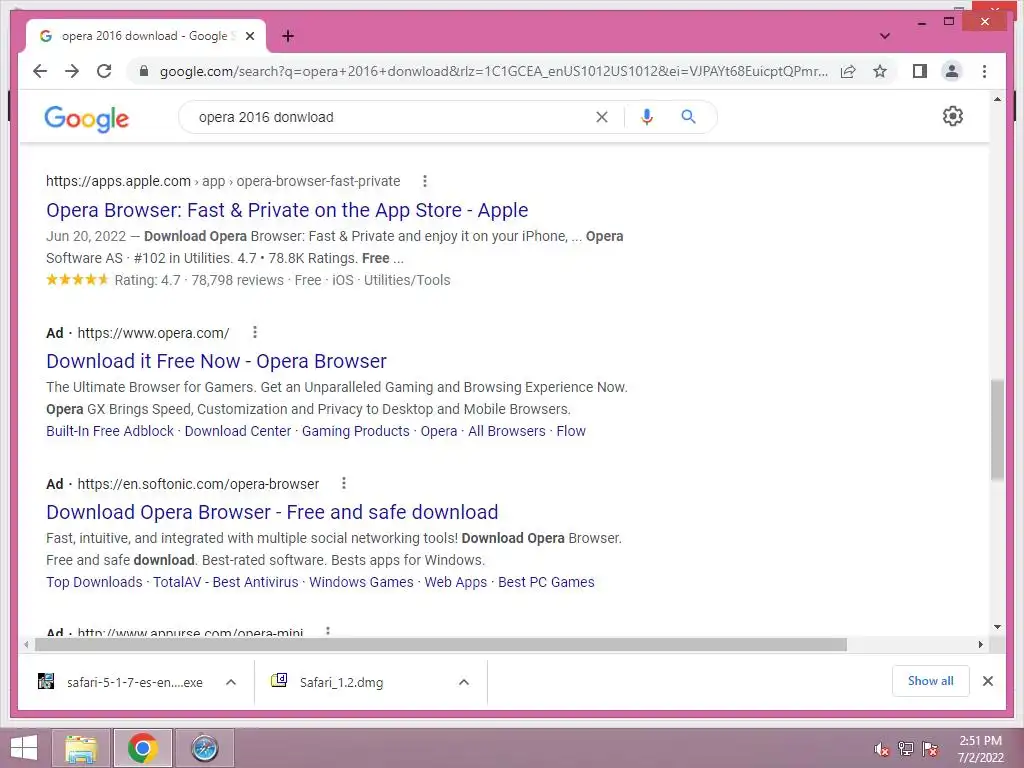Reload the Google search page
Screen dimensions: 1024x768
(104, 71)
